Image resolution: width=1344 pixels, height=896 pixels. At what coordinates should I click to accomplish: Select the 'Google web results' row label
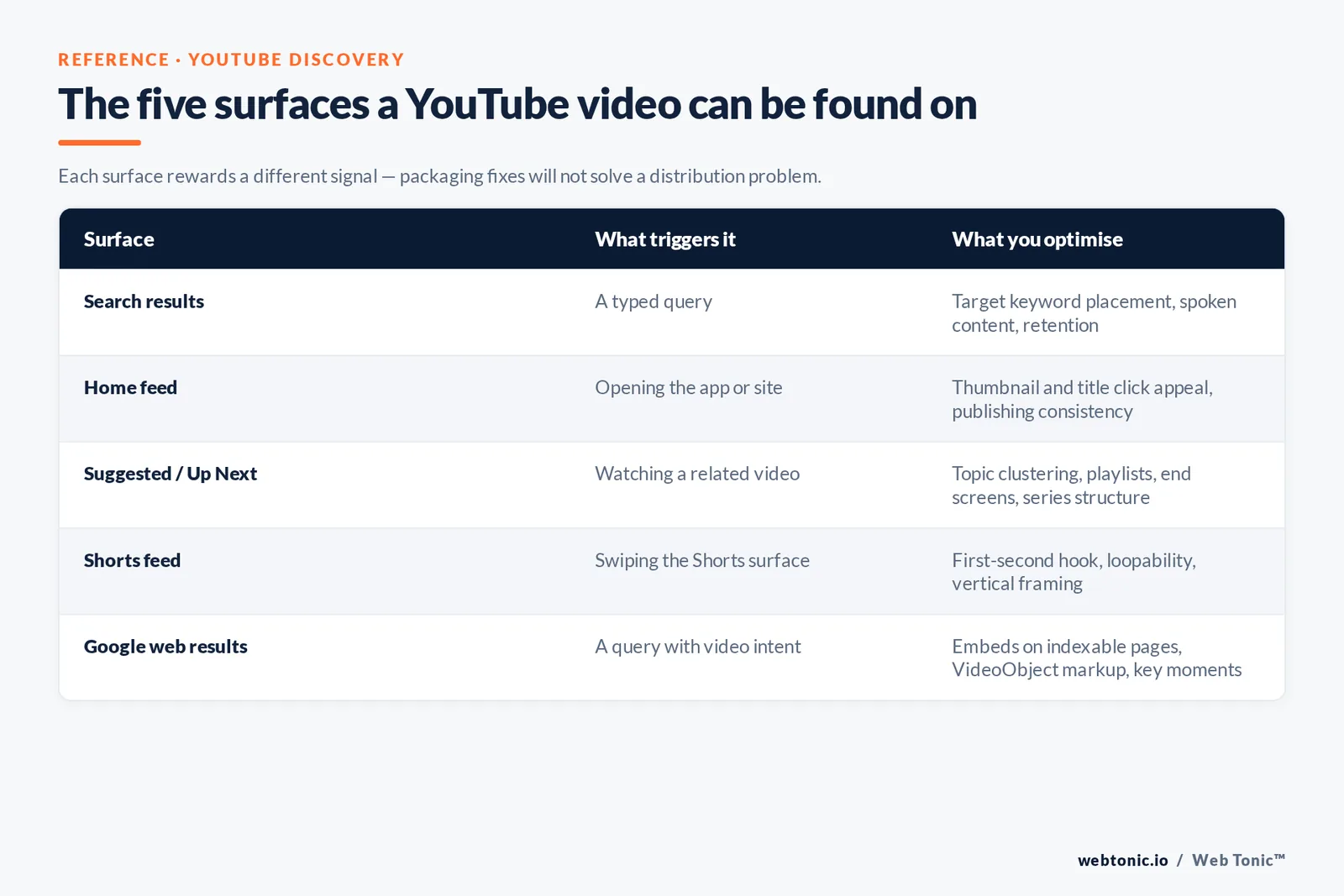coord(165,647)
